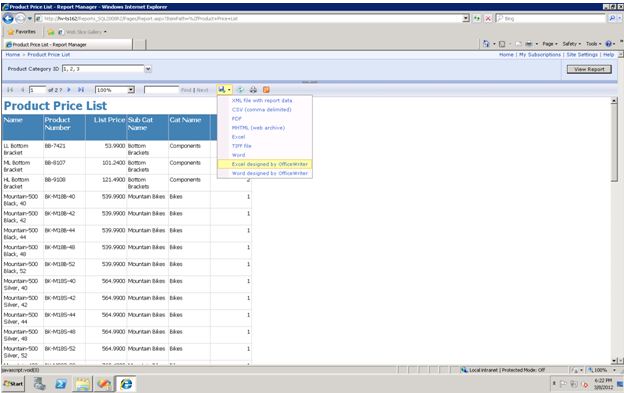Viewport: 624px width, 393px height.
Task: Jump to last page of report
Action: pyautogui.click(x=81, y=90)
